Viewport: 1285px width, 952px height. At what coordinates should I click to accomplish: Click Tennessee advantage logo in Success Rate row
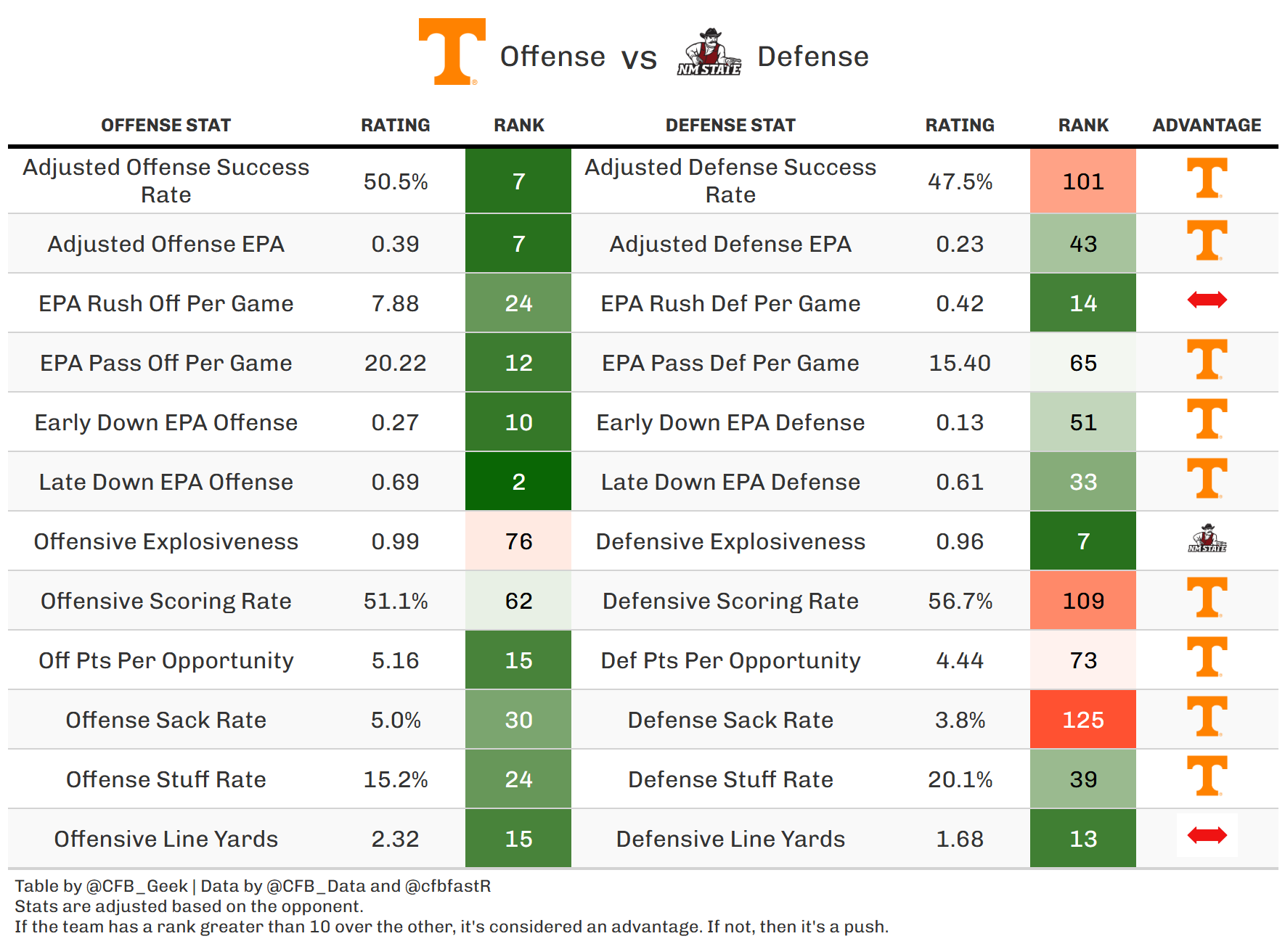click(1207, 178)
